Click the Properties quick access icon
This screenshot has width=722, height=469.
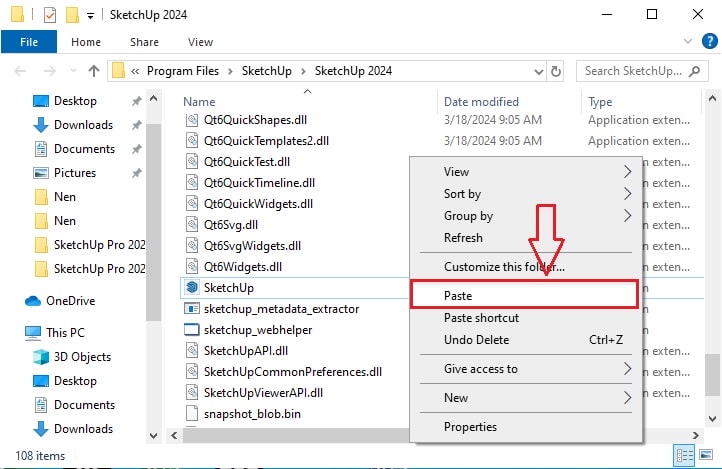point(50,15)
